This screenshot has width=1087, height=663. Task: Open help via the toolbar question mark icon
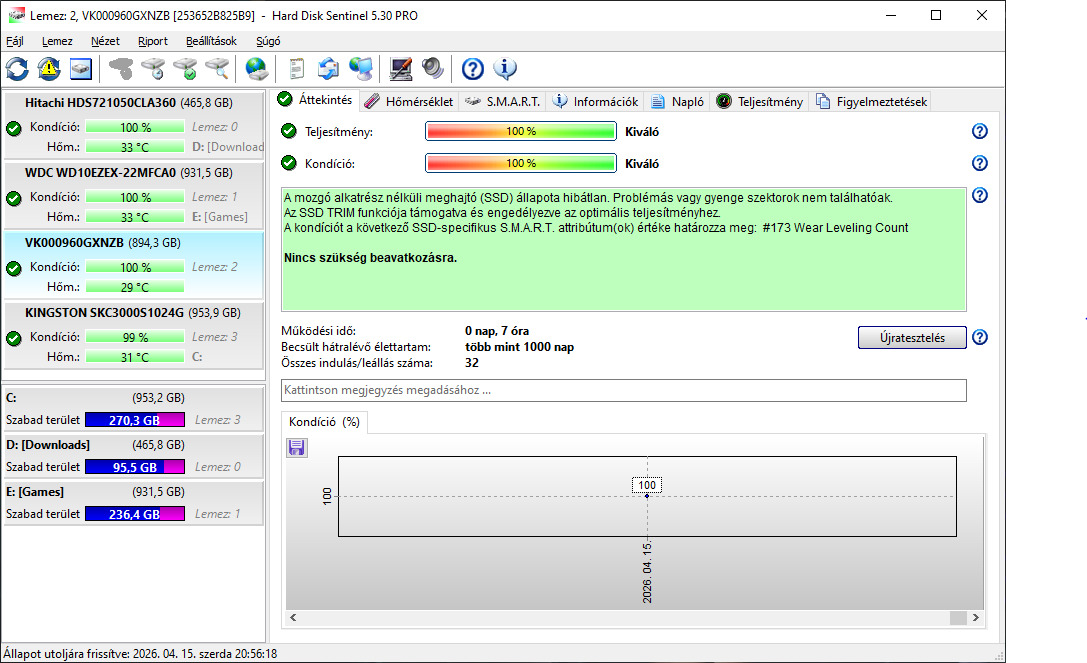[x=473, y=69]
